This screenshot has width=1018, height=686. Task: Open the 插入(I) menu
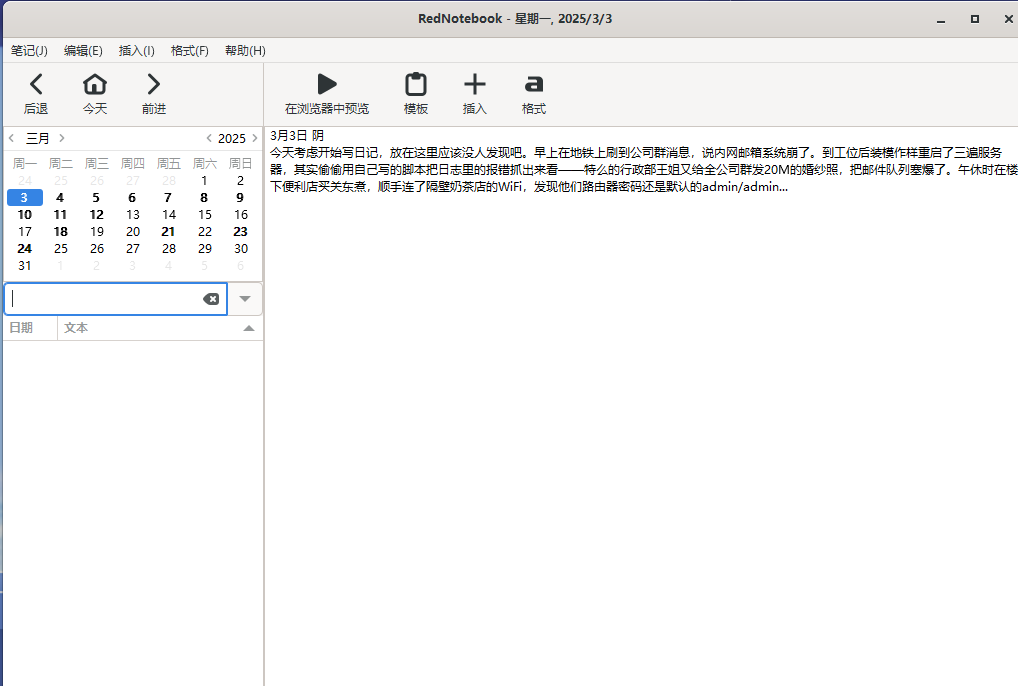(136, 51)
